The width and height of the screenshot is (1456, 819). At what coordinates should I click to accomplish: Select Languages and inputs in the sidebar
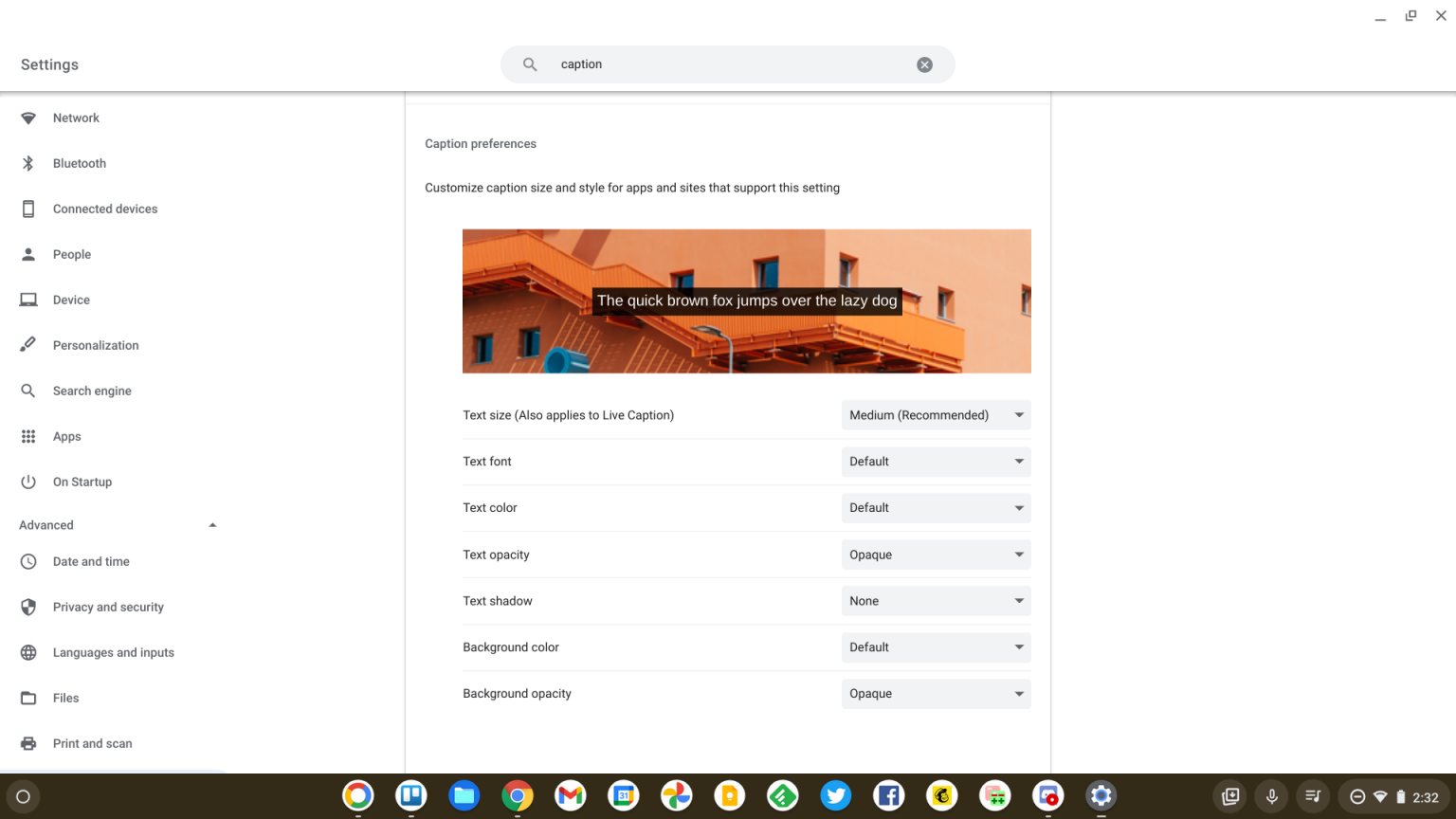point(114,652)
